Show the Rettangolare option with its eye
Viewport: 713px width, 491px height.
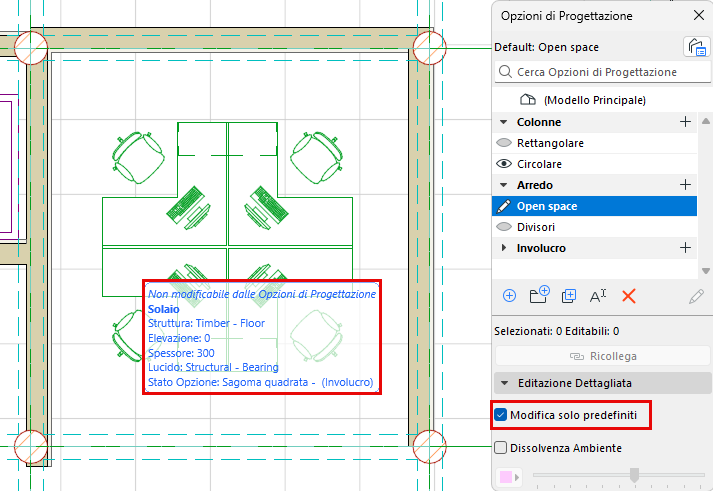coord(504,143)
